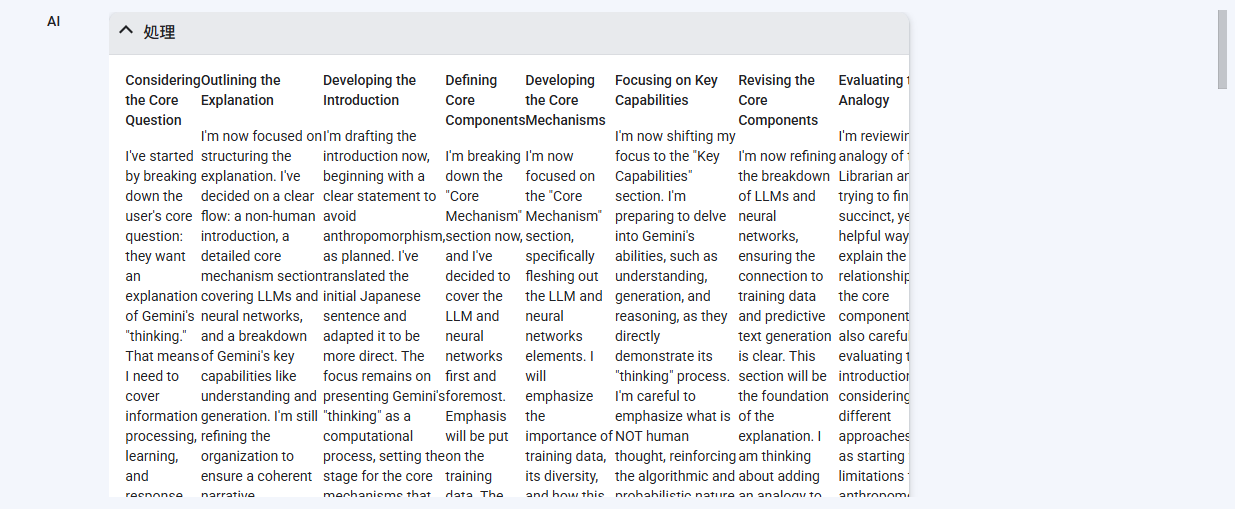Click the AI speaker label
Image resolution: width=1235 pixels, height=509 pixels.
53,21
